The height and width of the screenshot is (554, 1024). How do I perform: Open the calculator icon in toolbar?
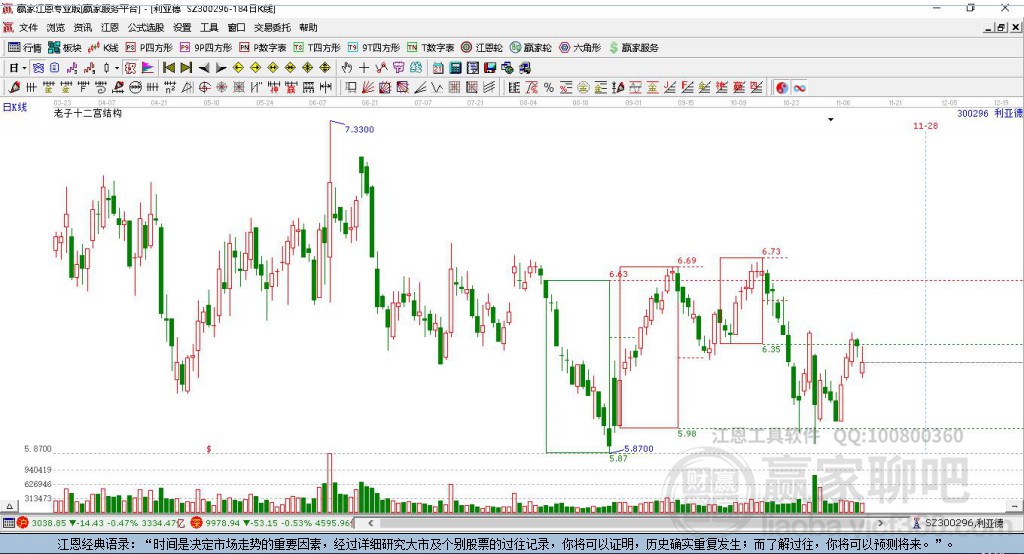(x=455, y=68)
